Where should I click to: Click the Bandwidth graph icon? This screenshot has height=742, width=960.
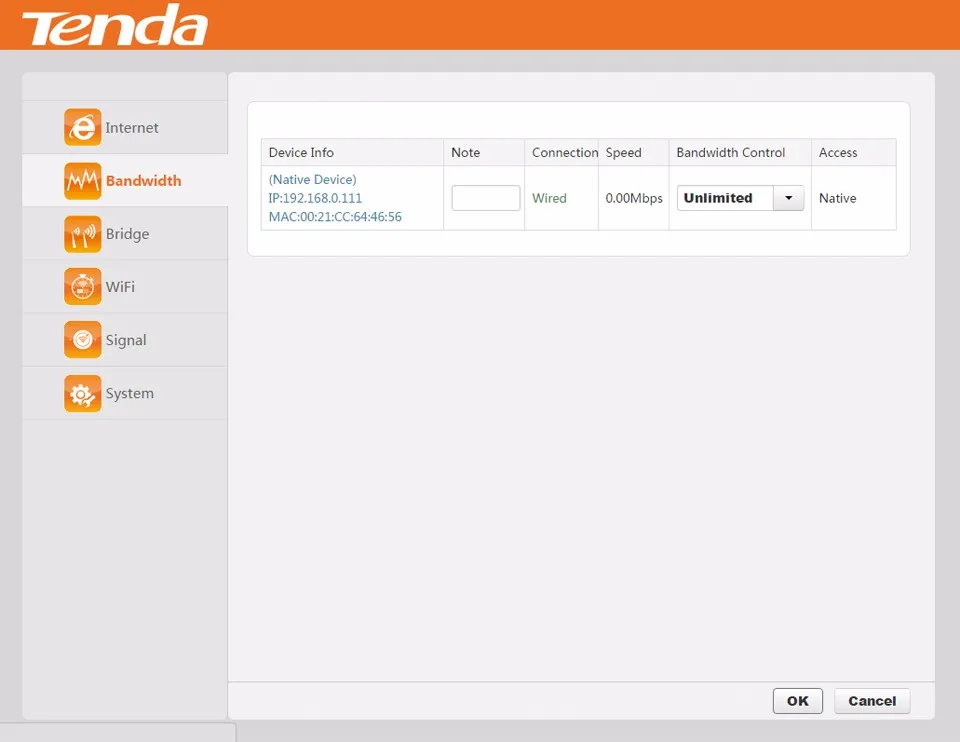point(83,181)
